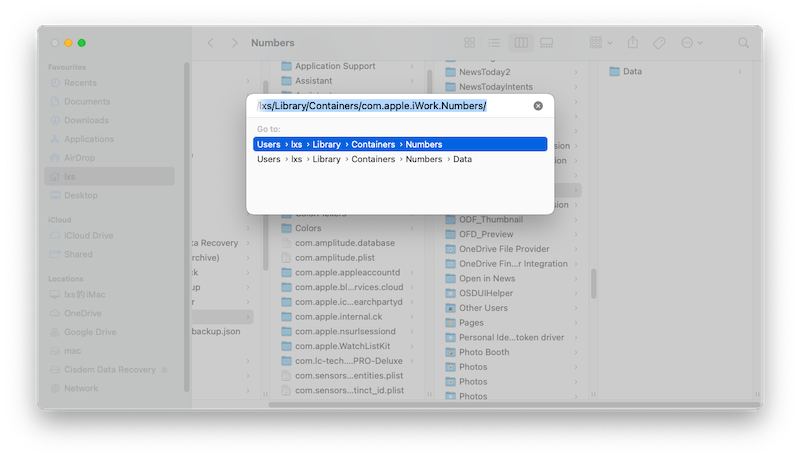The width and height of the screenshot is (800, 459).
Task: Expand com.apple.appleaccountd folder chevron
Action: click(412, 272)
